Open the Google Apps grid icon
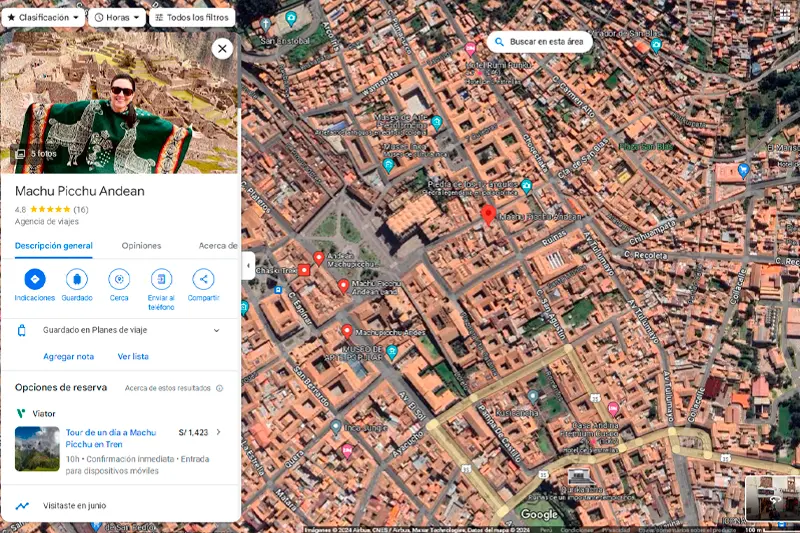 click(784, 13)
